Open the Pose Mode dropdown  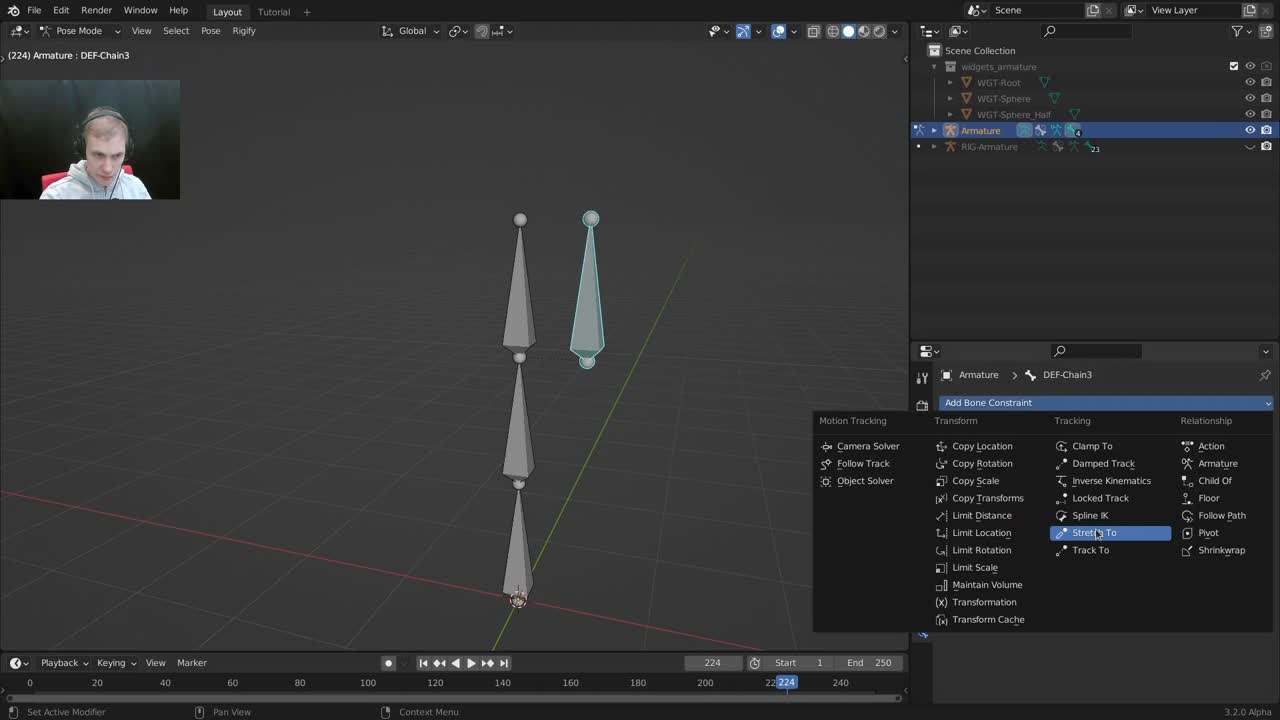tap(78, 31)
